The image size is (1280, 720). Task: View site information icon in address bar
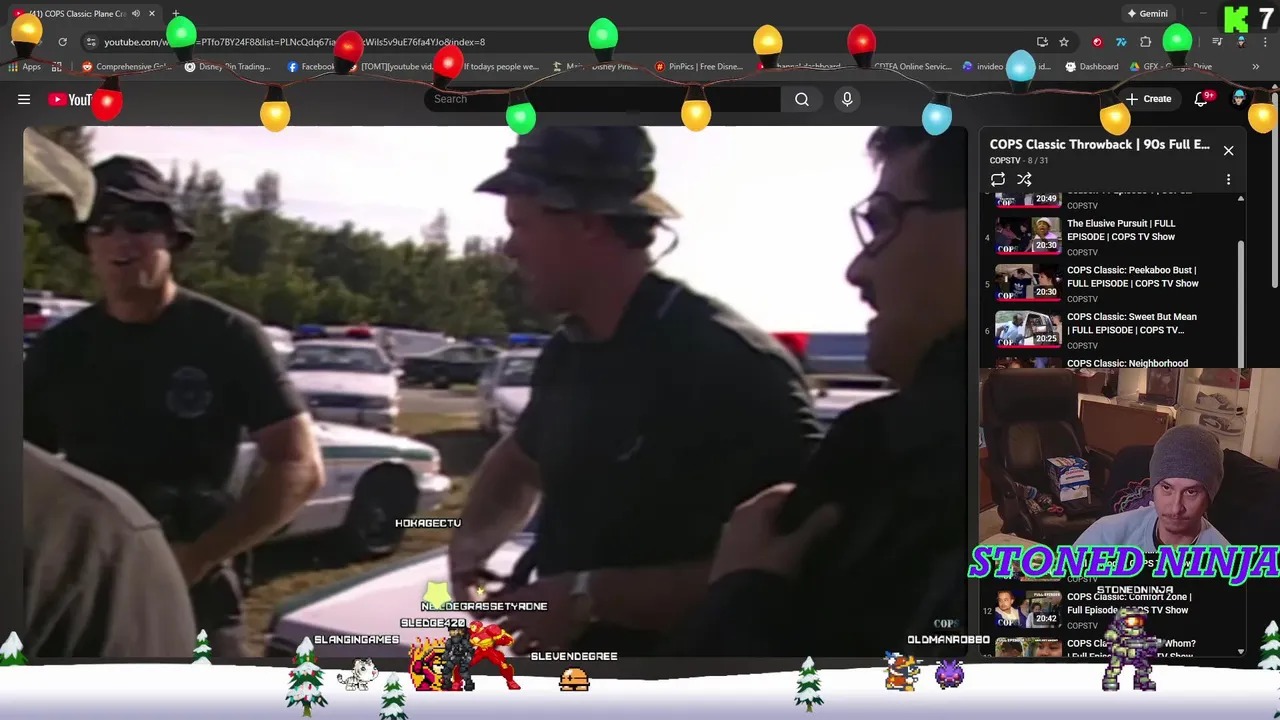coord(91,42)
